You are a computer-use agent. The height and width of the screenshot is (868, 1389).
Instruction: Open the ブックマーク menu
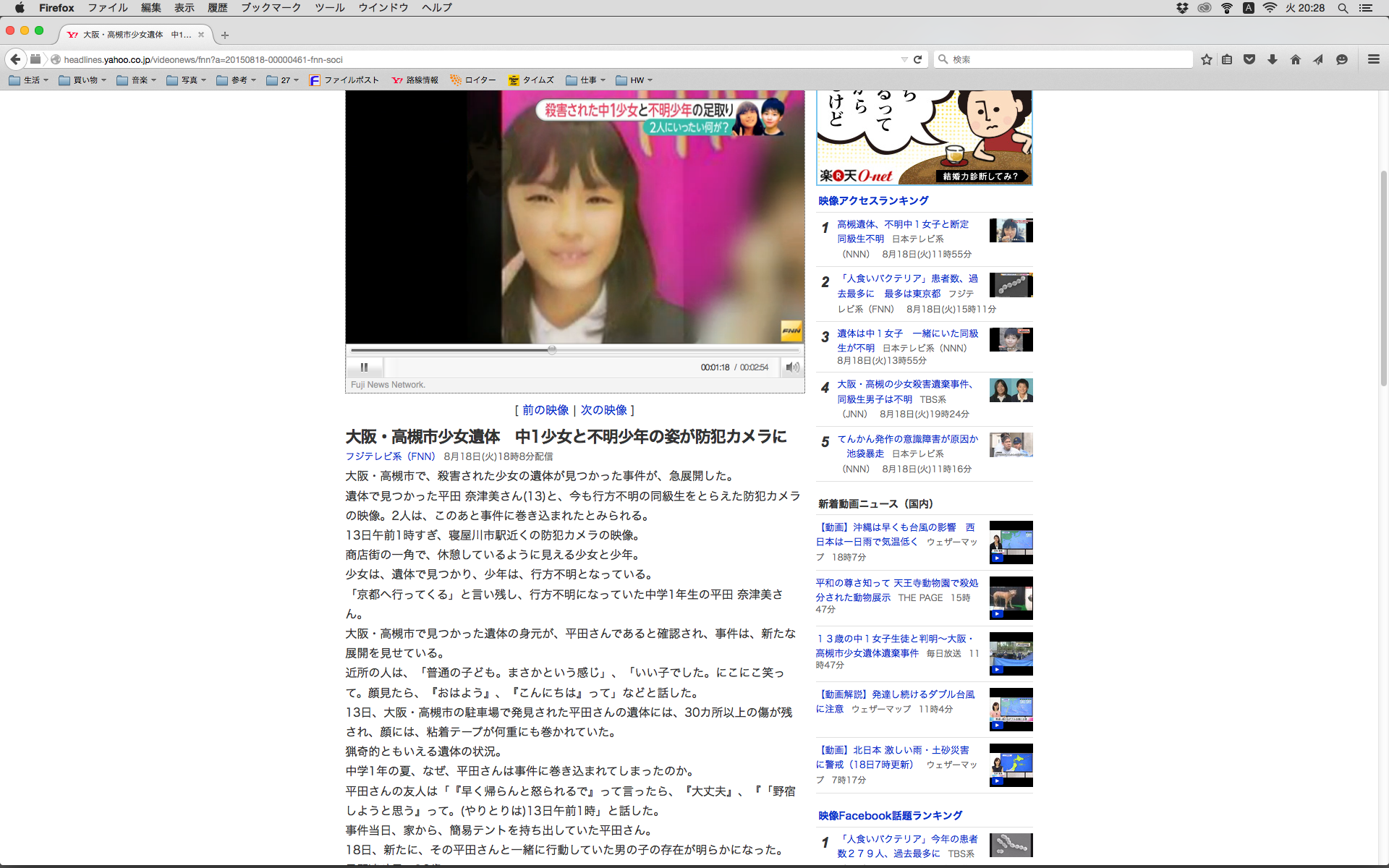(271, 8)
